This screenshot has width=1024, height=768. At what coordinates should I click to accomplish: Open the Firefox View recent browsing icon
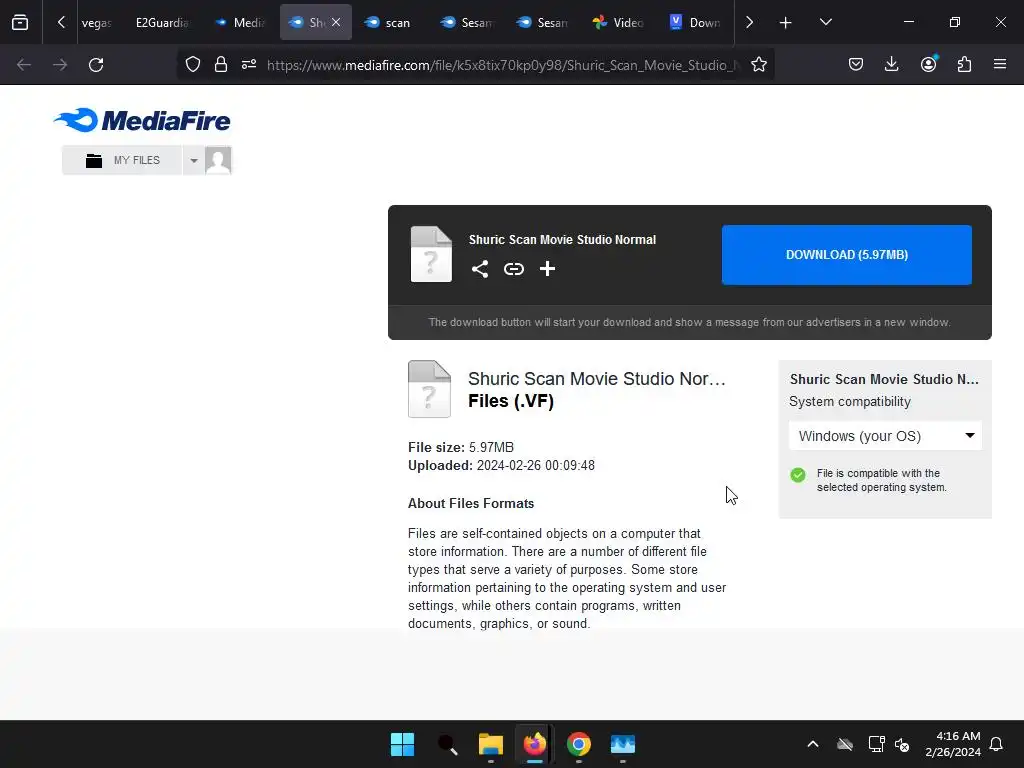click(x=20, y=22)
